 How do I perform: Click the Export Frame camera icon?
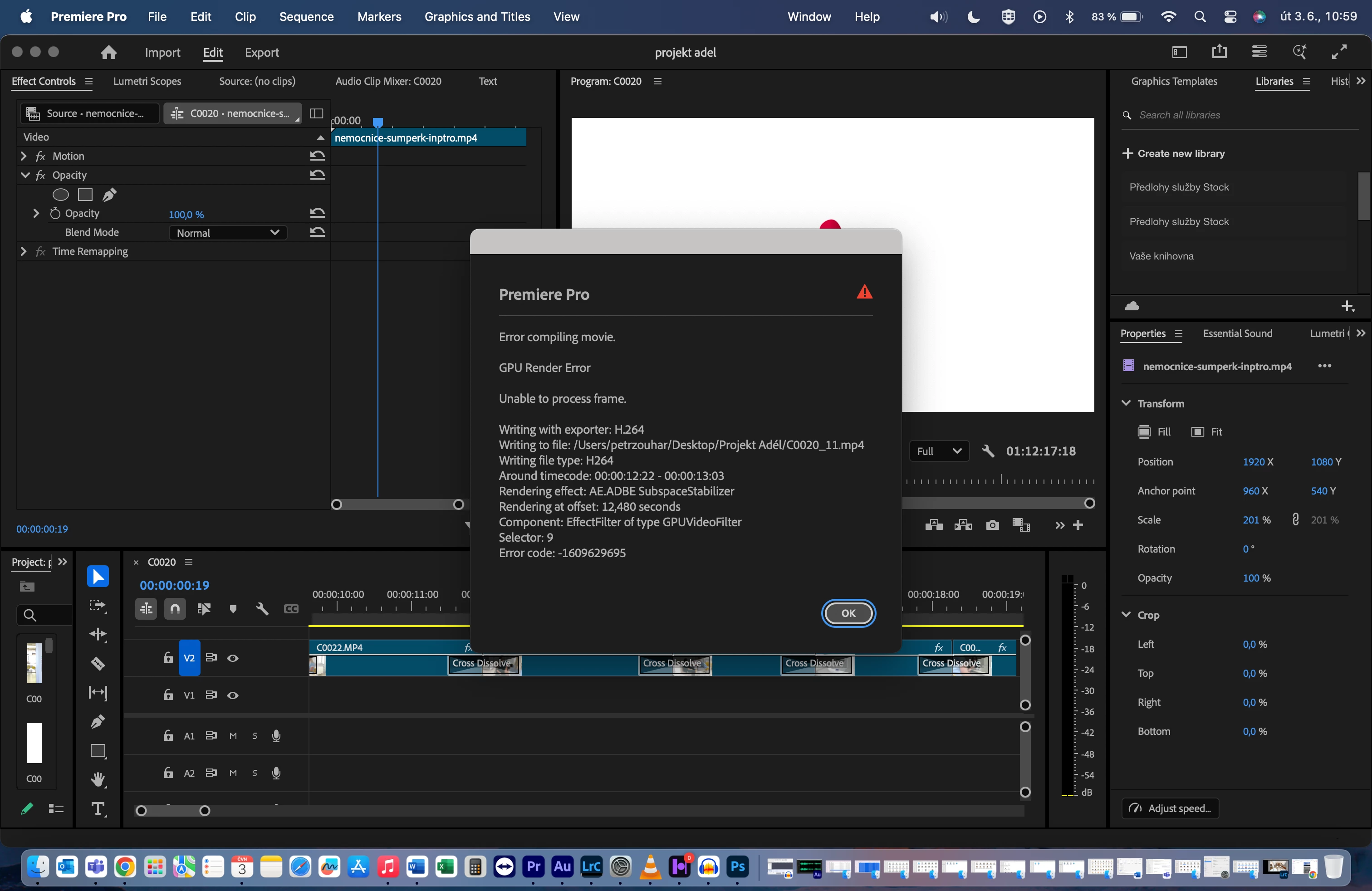(992, 525)
